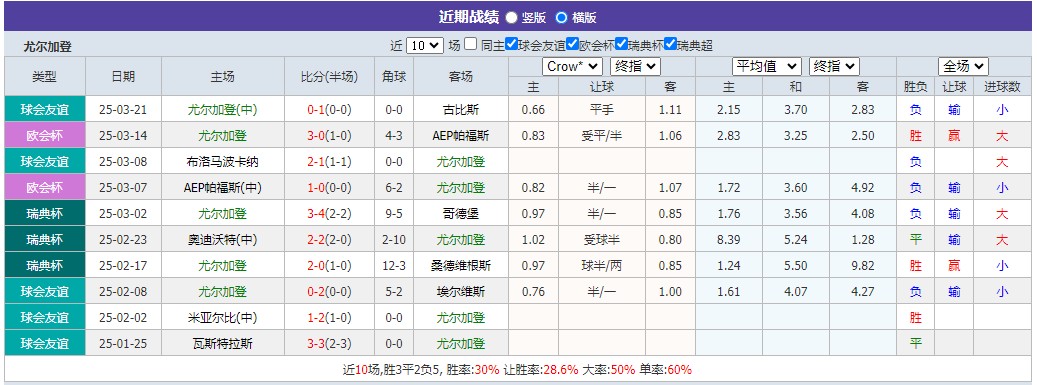This screenshot has width=1037, height=385.
Task: Open away team 桑德维根斯
Action: click(x=460, y=266)
